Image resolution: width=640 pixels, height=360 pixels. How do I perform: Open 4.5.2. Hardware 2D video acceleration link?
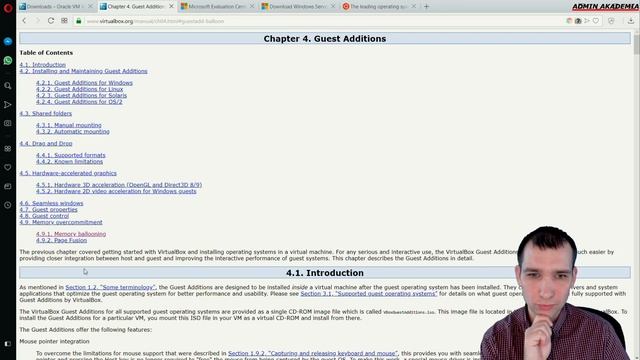pyautogui.click(x=116, y=191)
